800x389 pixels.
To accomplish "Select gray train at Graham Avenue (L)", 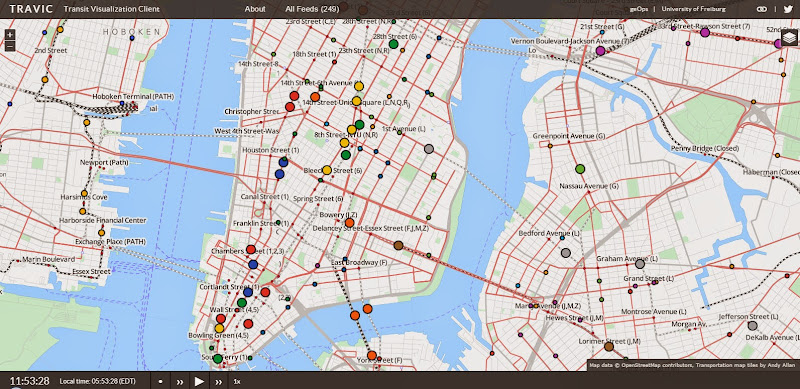I will (640, 264).
